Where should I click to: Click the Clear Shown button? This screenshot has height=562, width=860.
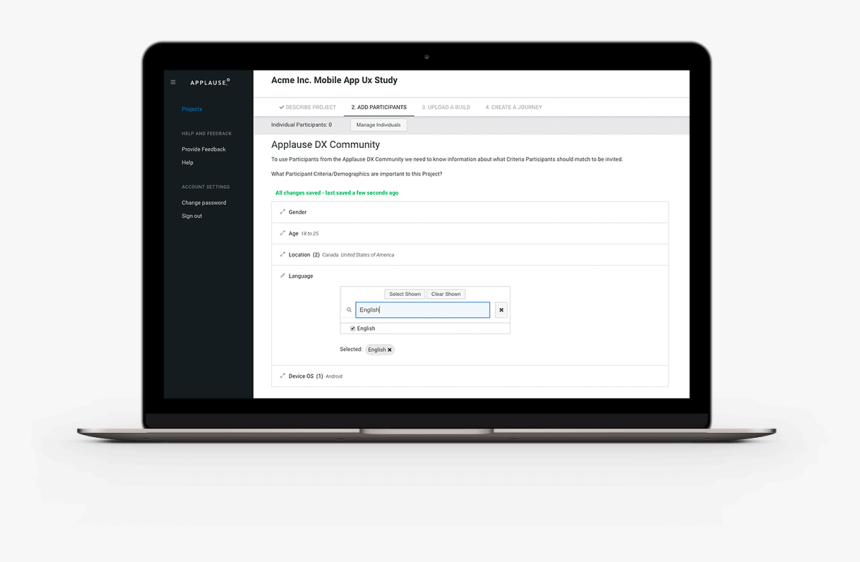(x=446, y=294)
